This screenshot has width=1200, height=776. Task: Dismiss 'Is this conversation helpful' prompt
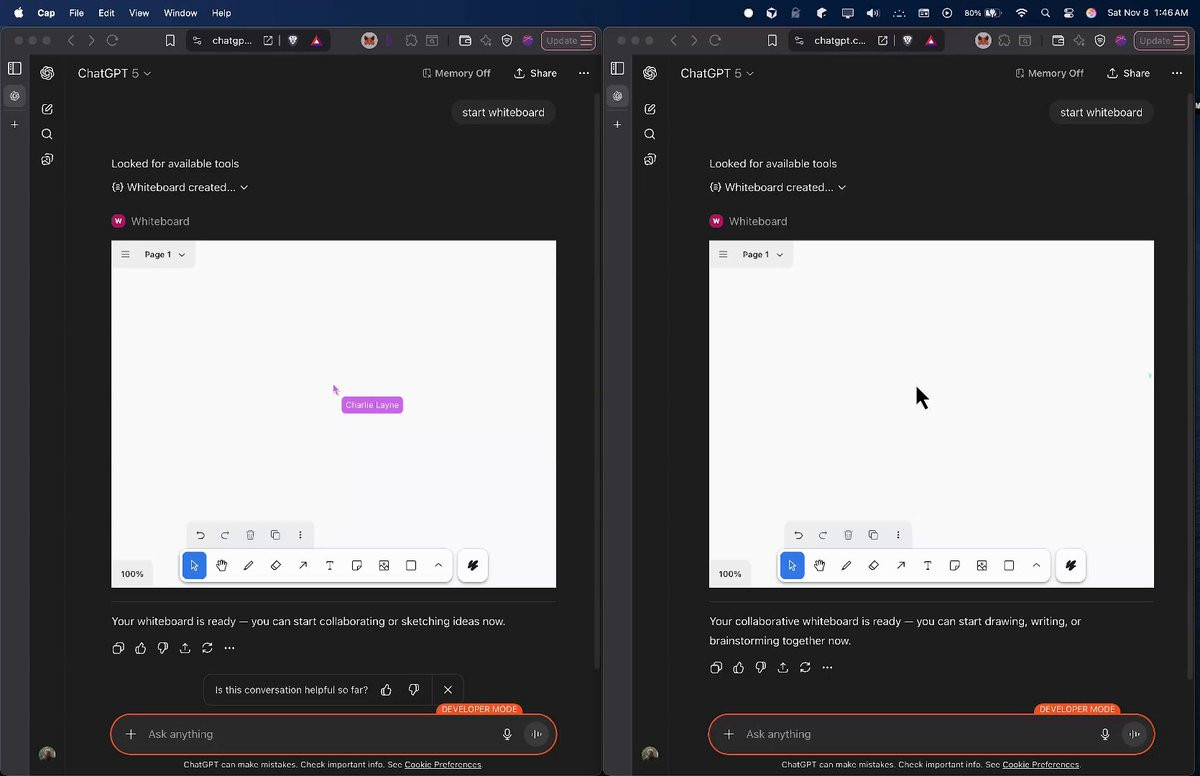pos(448,690)
